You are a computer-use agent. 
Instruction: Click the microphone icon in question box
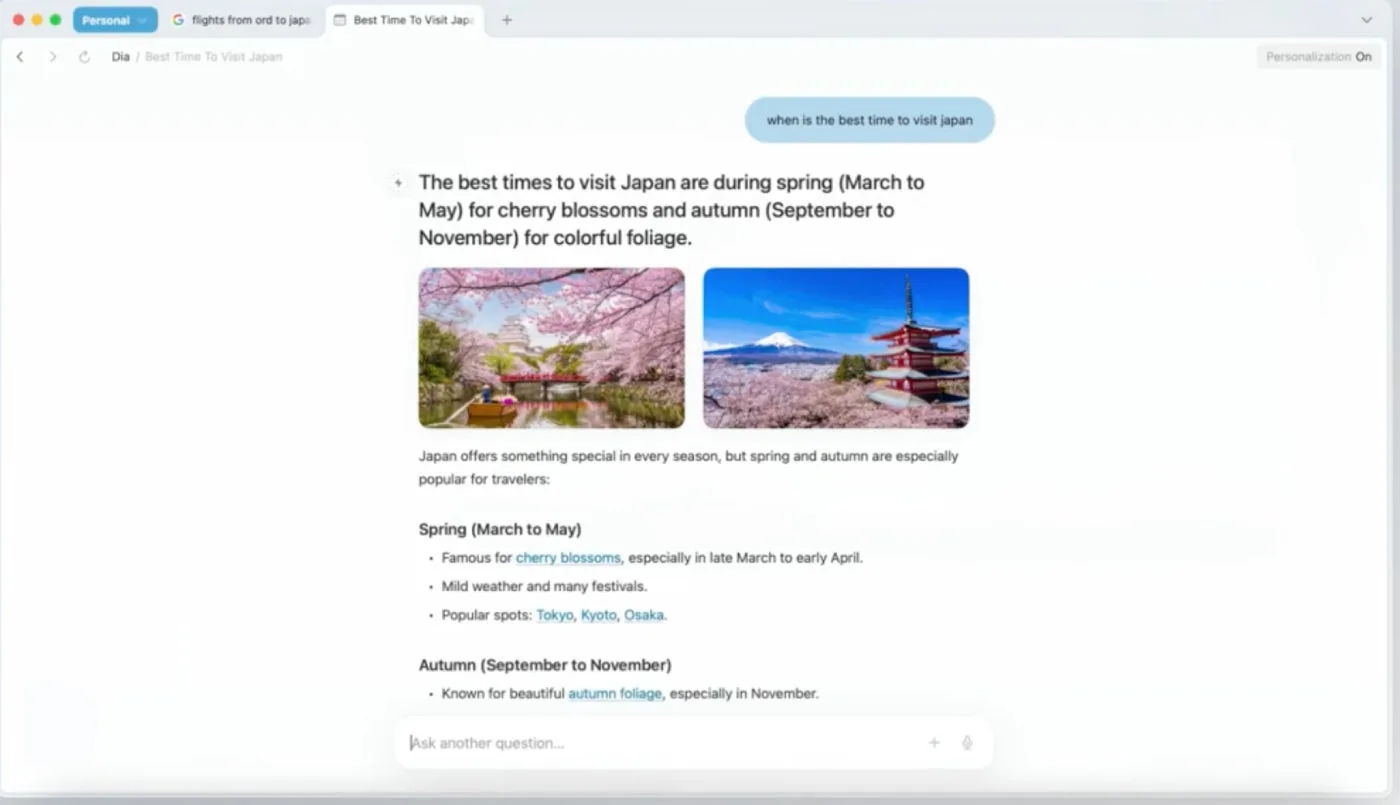[x=967, y=743]
